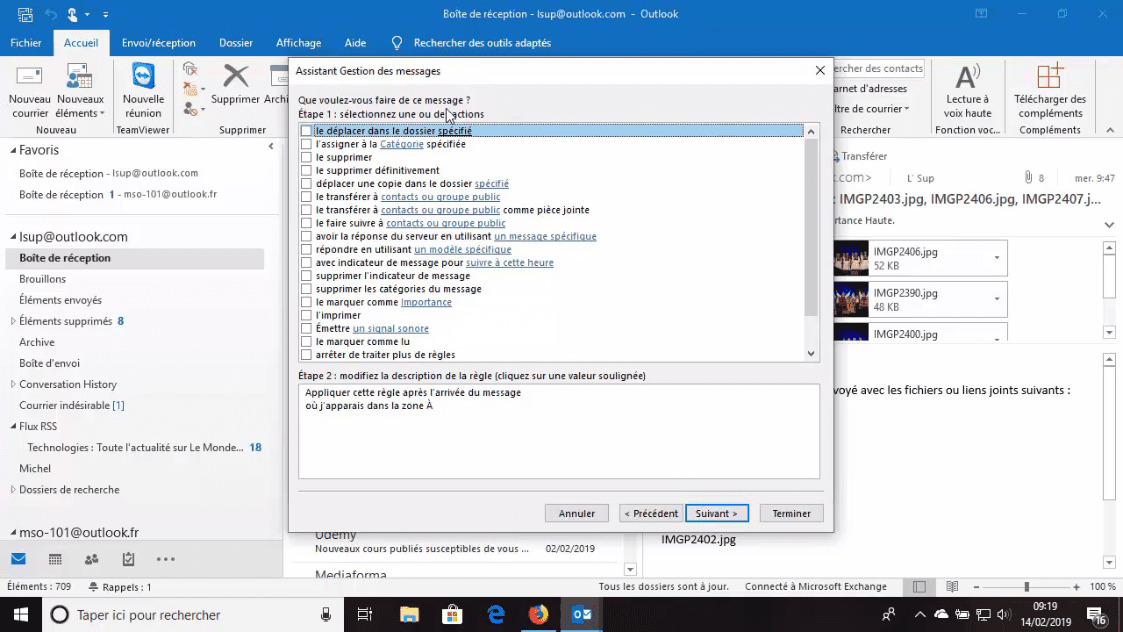Expand Éléments supprimés folder

[x=13, y=321]
